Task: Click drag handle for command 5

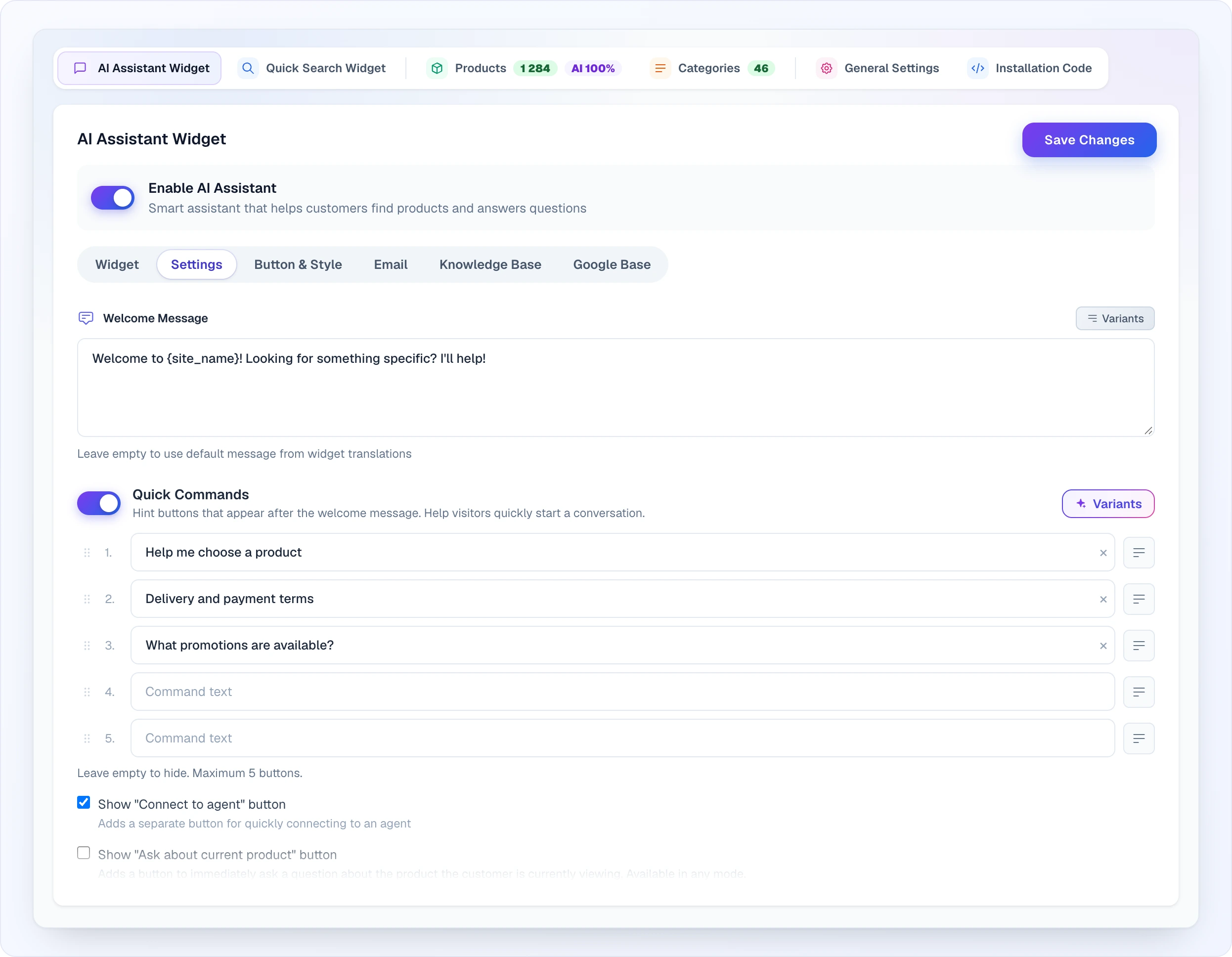Action: click(x=87, y=738)
